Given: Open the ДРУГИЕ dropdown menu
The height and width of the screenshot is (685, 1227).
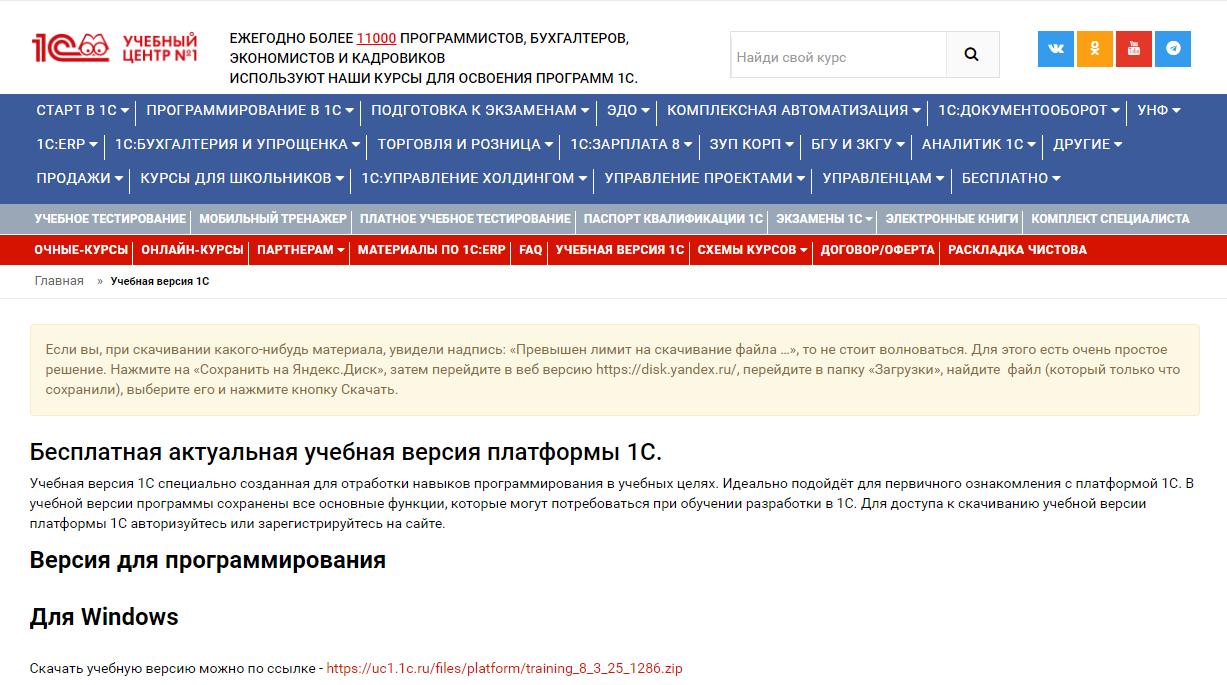Looking at the screenshot, I should 1088,144.
